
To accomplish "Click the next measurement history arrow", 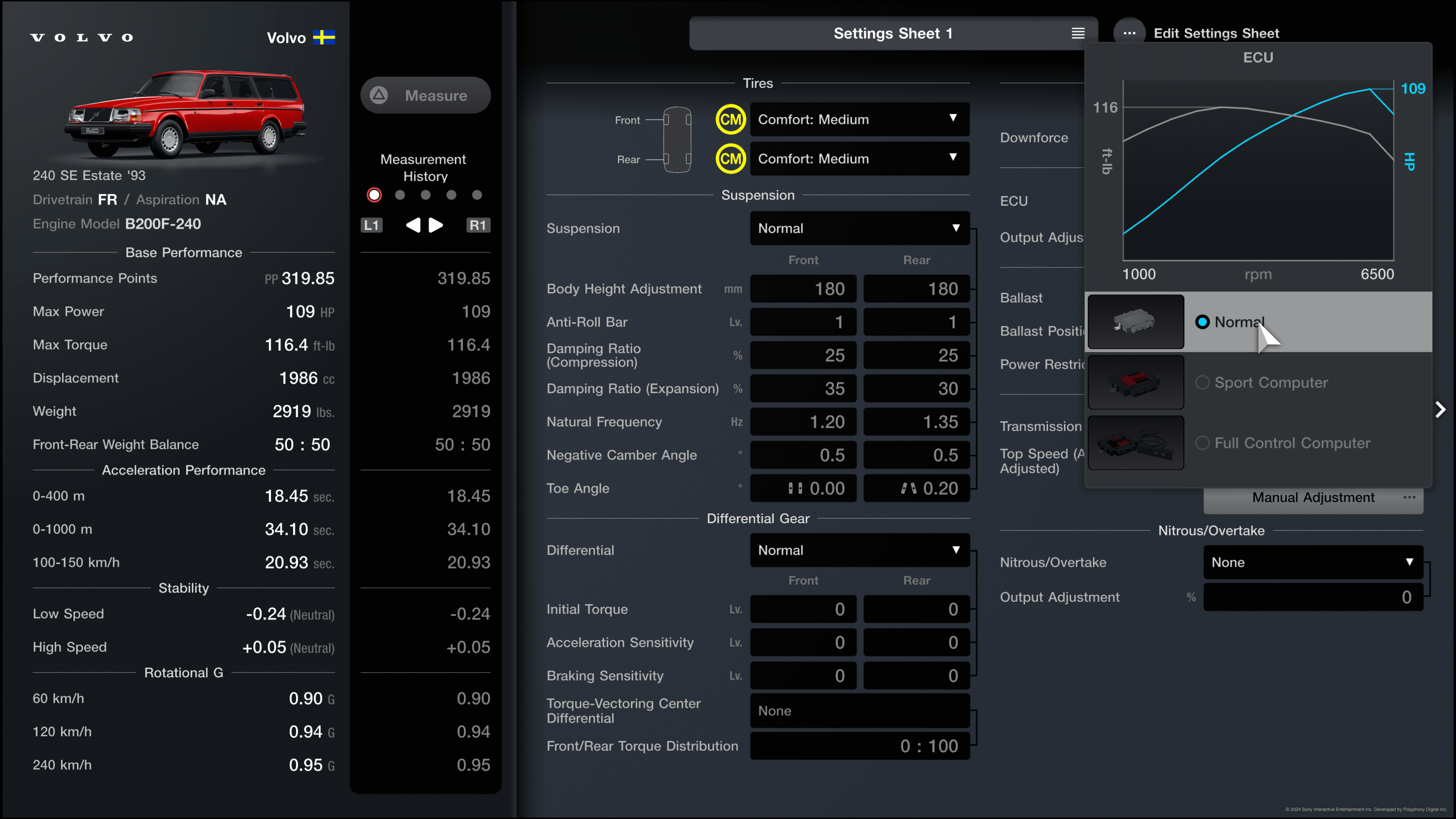I will (x=436, y=224).
